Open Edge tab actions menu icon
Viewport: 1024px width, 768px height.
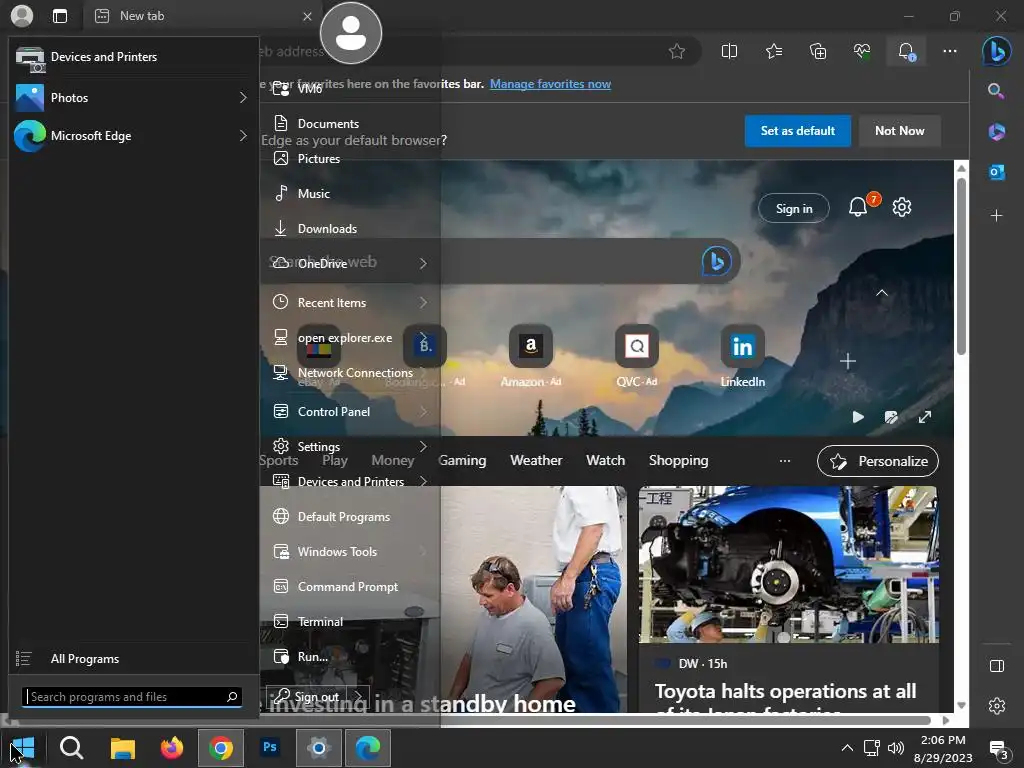[60, 16]
